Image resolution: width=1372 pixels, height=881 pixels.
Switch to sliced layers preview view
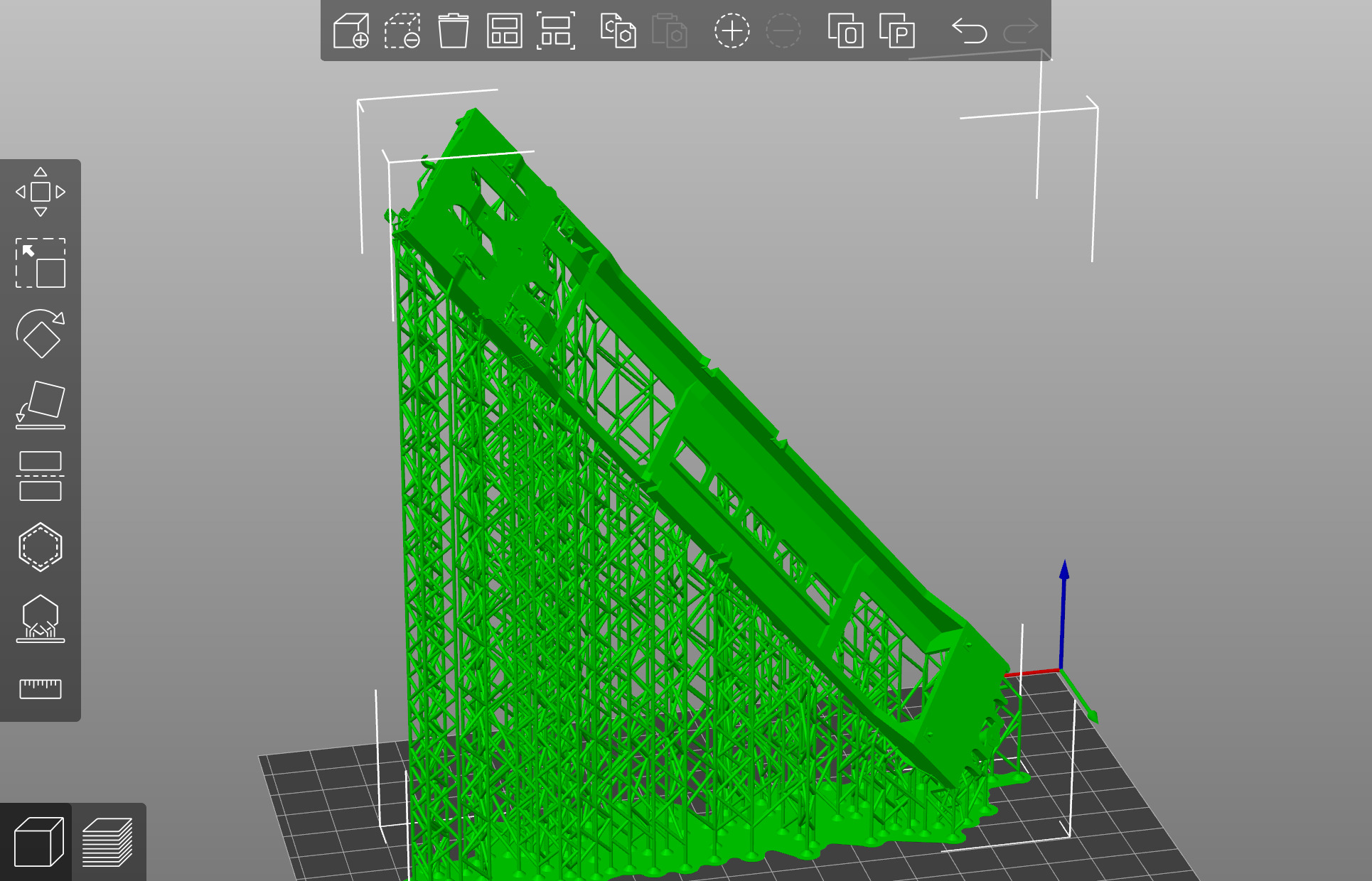coord(108,843)
